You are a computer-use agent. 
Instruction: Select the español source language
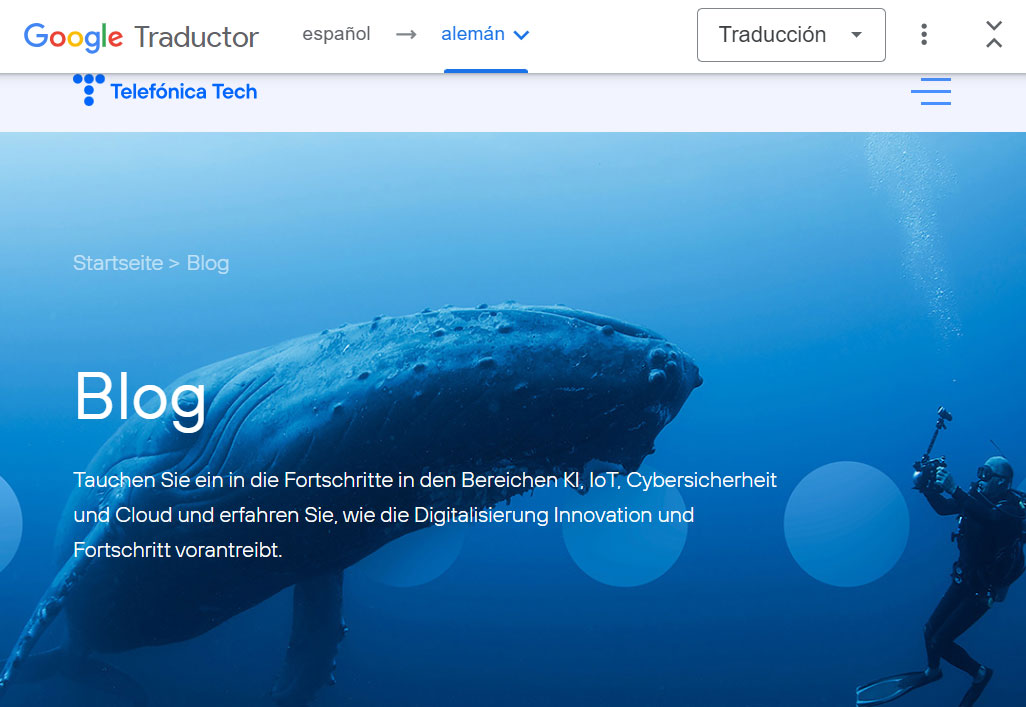click(336, 34)
